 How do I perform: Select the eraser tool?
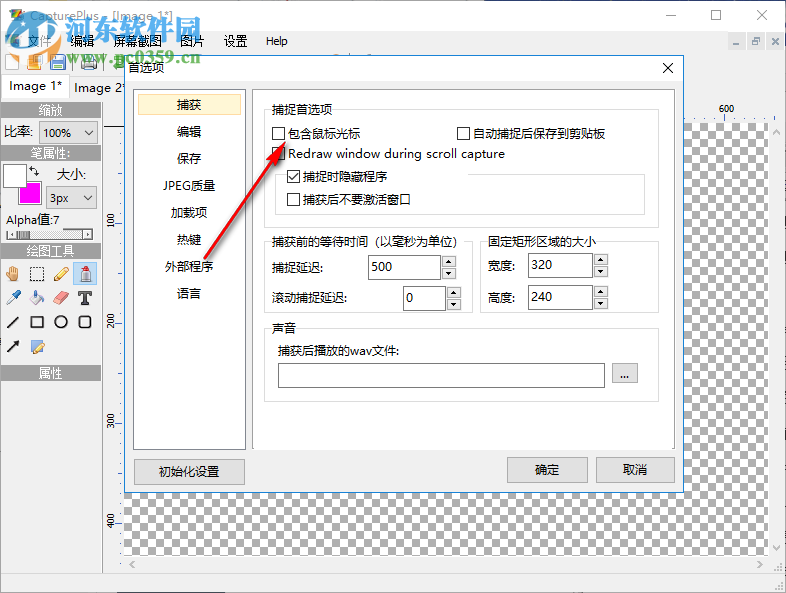(61, 298)
